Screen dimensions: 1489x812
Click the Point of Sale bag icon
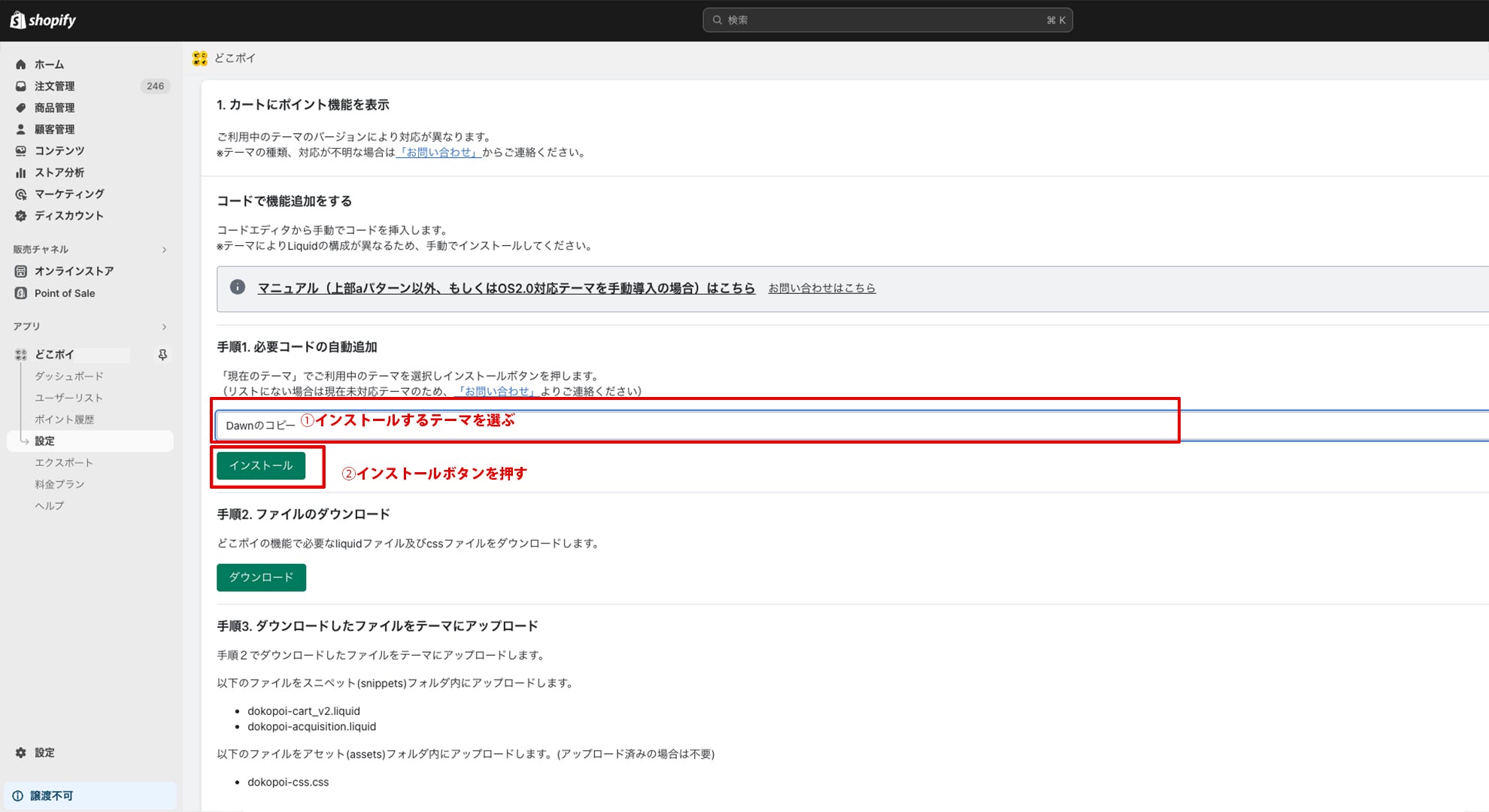21,293
